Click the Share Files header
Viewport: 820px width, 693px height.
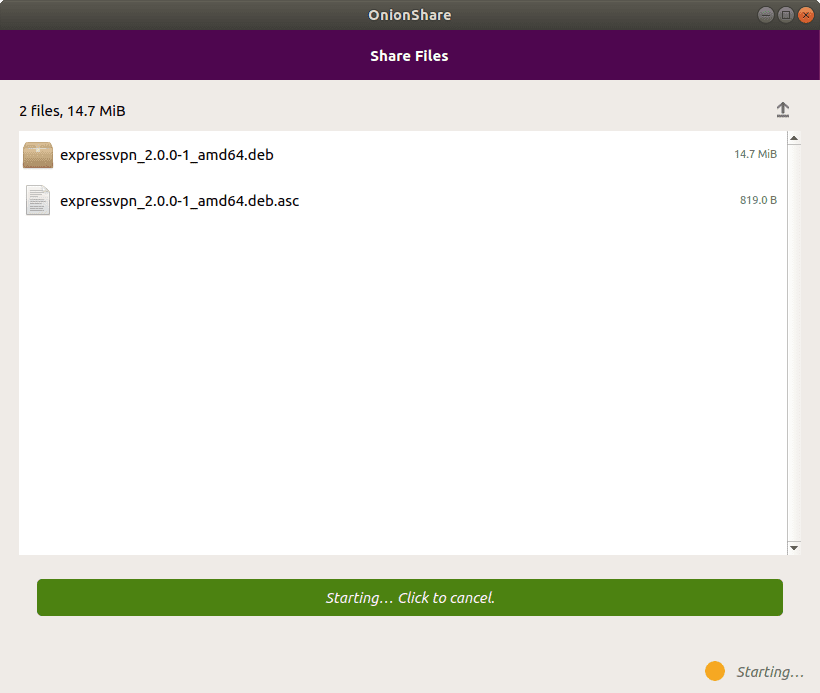coord(410,55)
